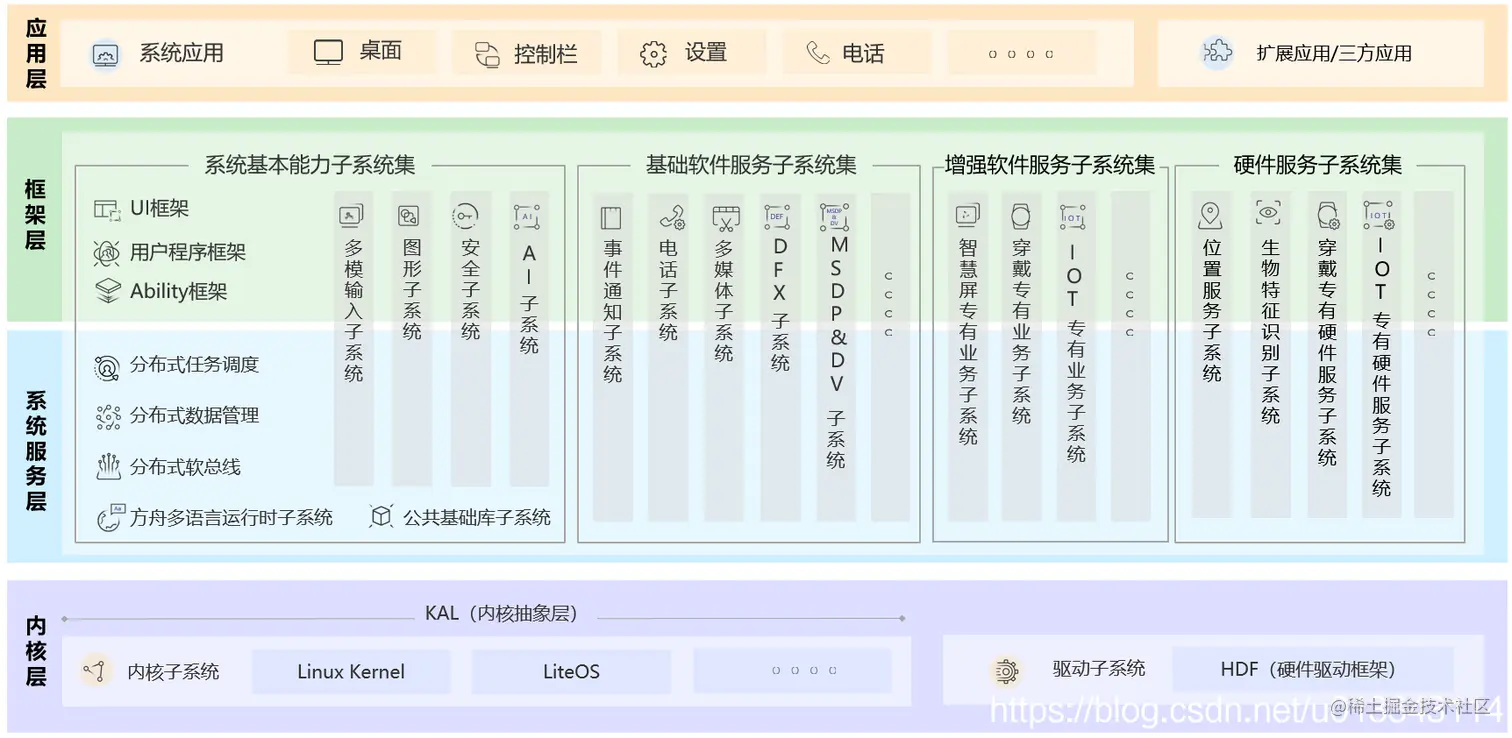The height and width of the screenshot is (738, 1512).
Task: Click the 驱动子系统 gear icon
Action: point(1007,670)
